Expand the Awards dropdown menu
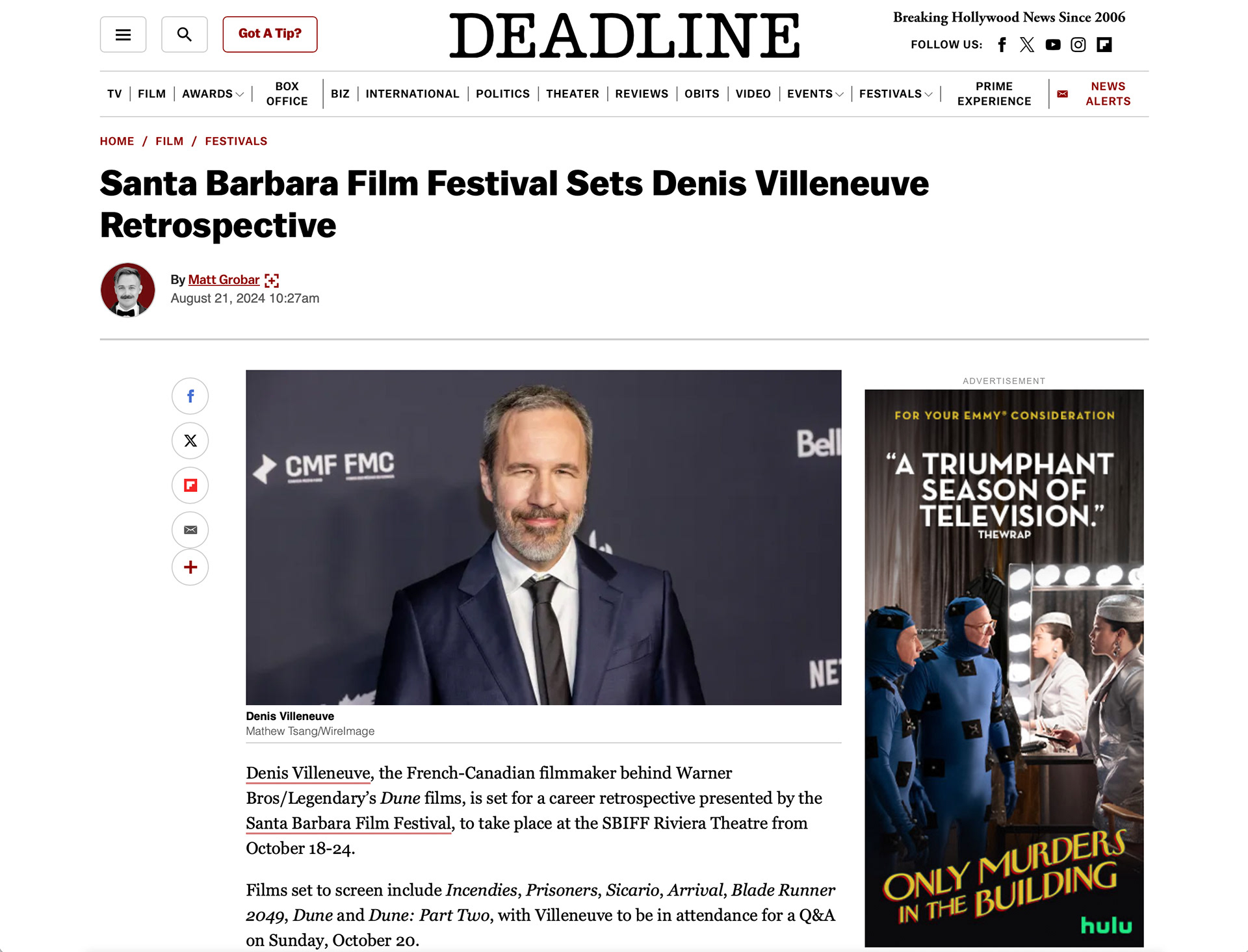Image resolution: width=1248 pixels, height=952 pixels. click(213, 94)
